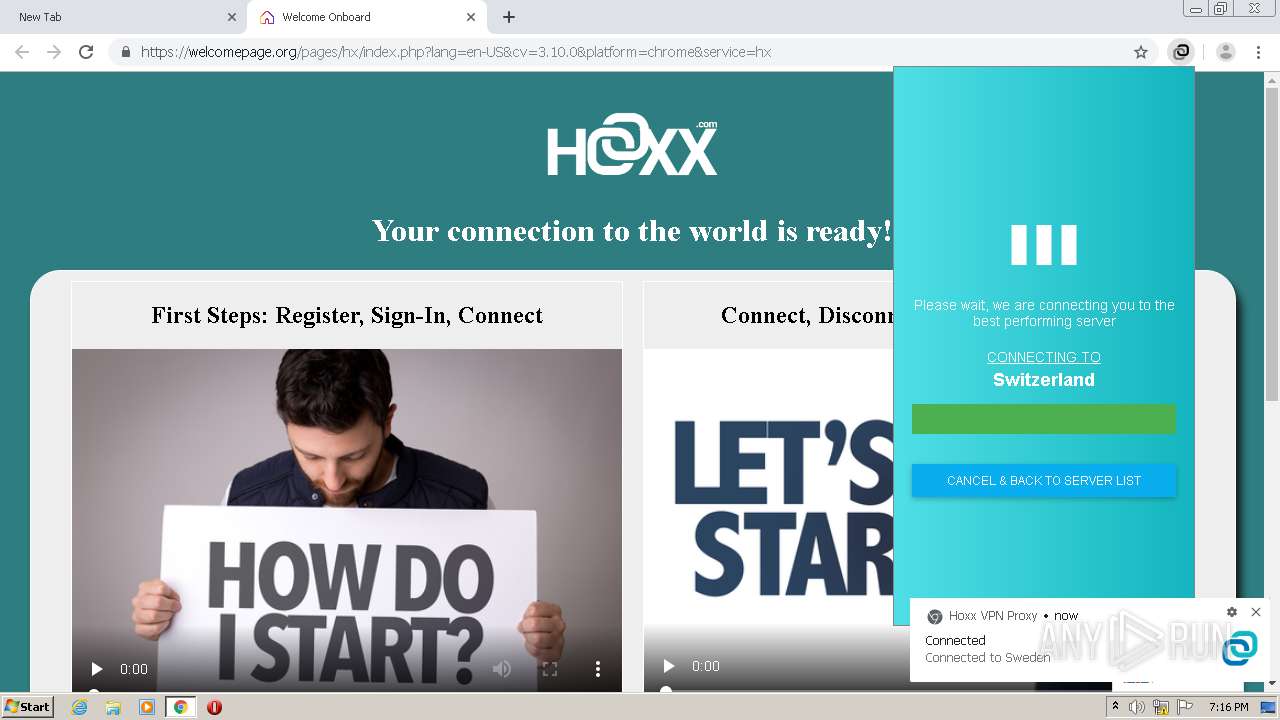Viewport: 1280px width, 720px height.
Task: Open Chrome's three-dot menu
Action: (x=1259, y=52)
